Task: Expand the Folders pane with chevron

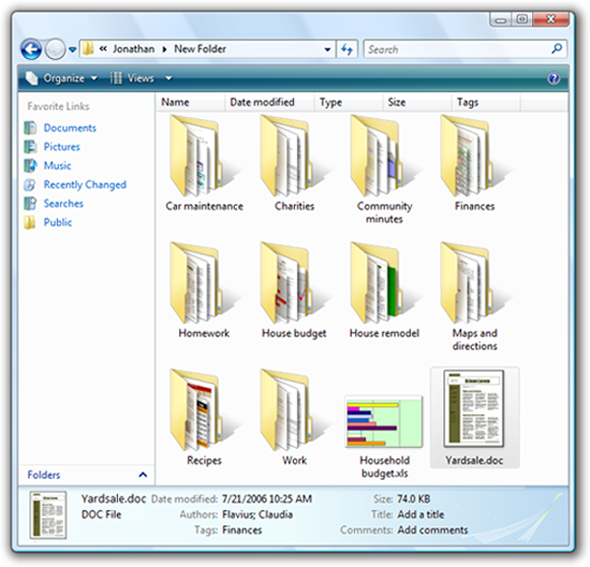Action: (x=143, y=475)
